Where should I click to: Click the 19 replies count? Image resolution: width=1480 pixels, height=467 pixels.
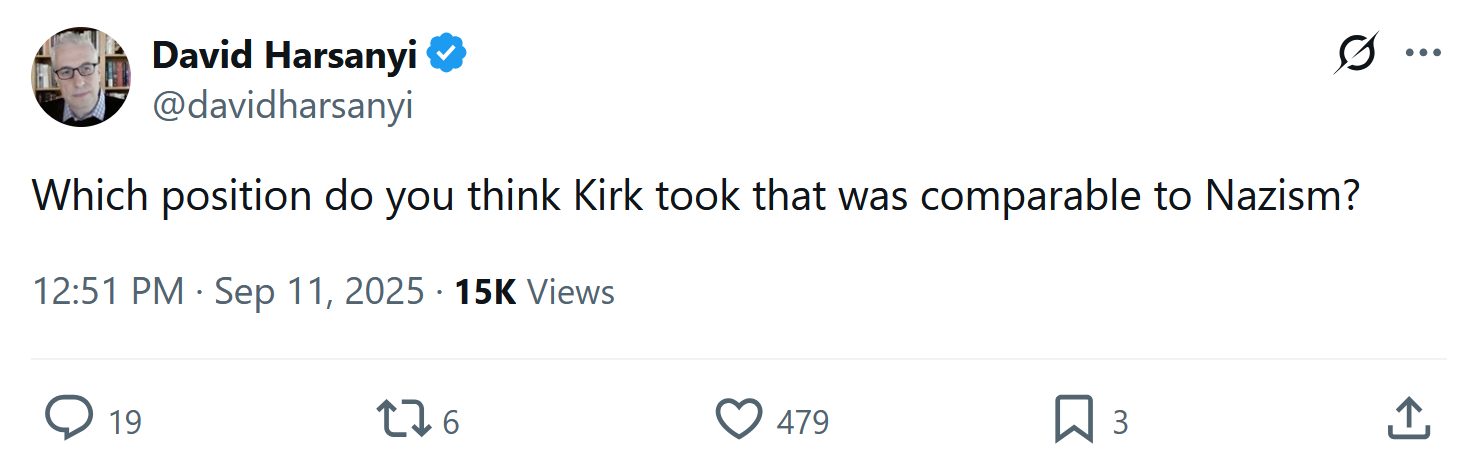coord(125,422)
